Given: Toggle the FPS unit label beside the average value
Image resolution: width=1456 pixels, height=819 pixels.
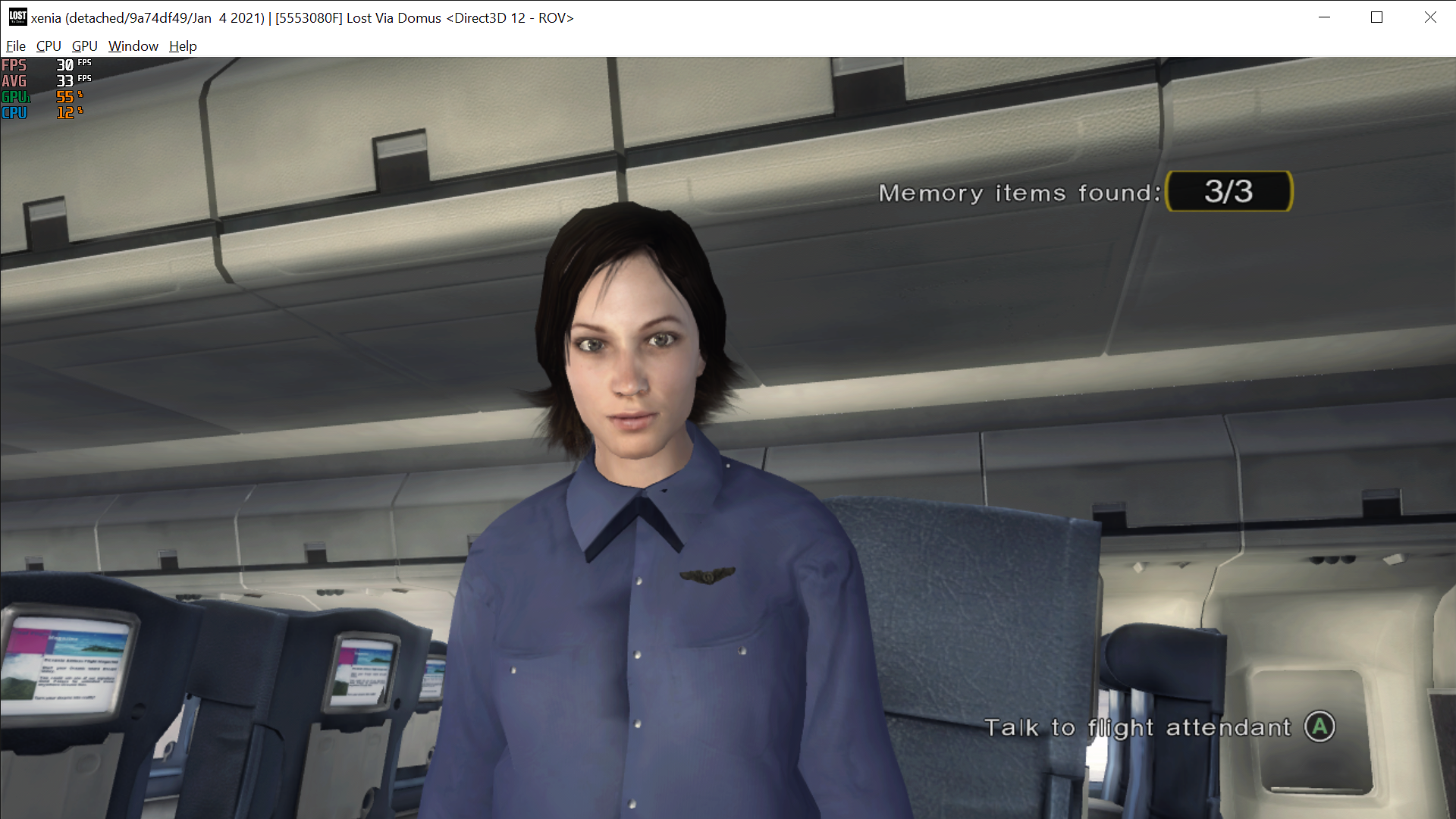Looking at the screenshot, I should click(x=83, y=77).
